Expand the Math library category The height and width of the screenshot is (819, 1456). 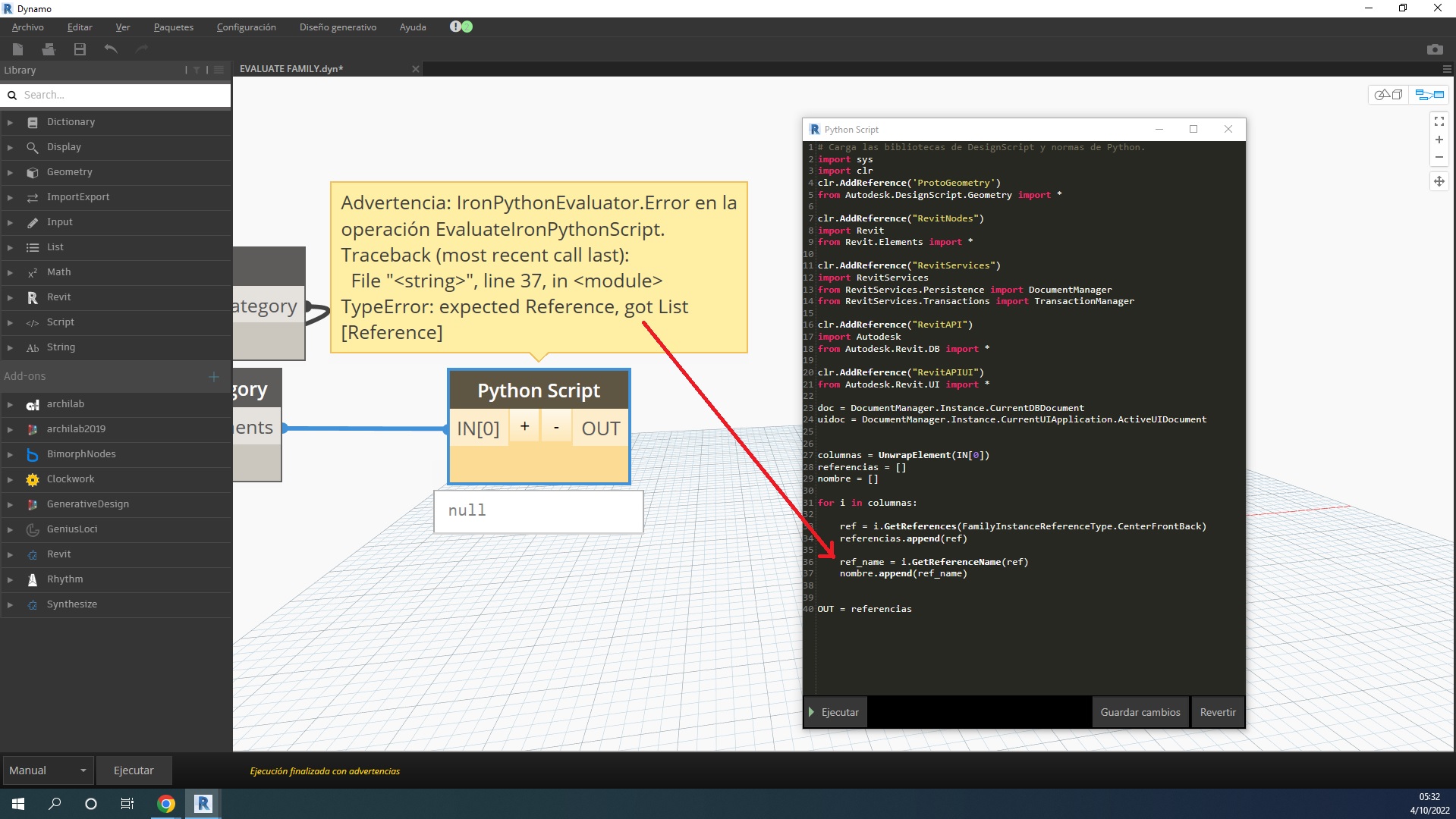10,272
